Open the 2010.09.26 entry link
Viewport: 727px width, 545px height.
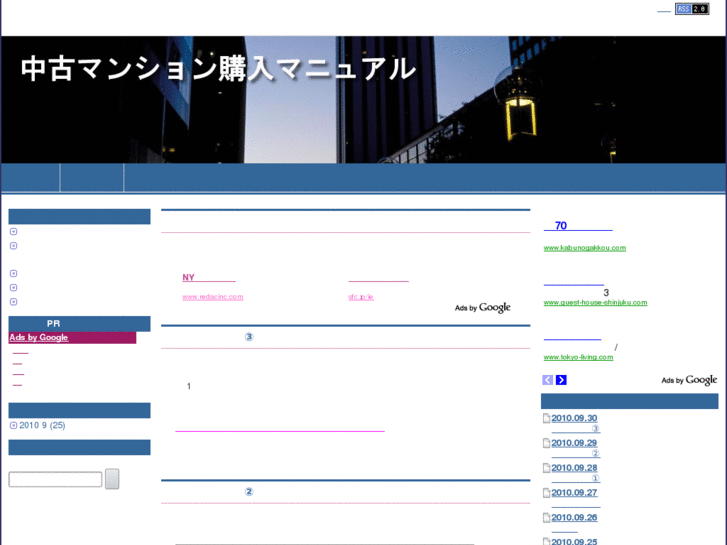coord(574,518)
